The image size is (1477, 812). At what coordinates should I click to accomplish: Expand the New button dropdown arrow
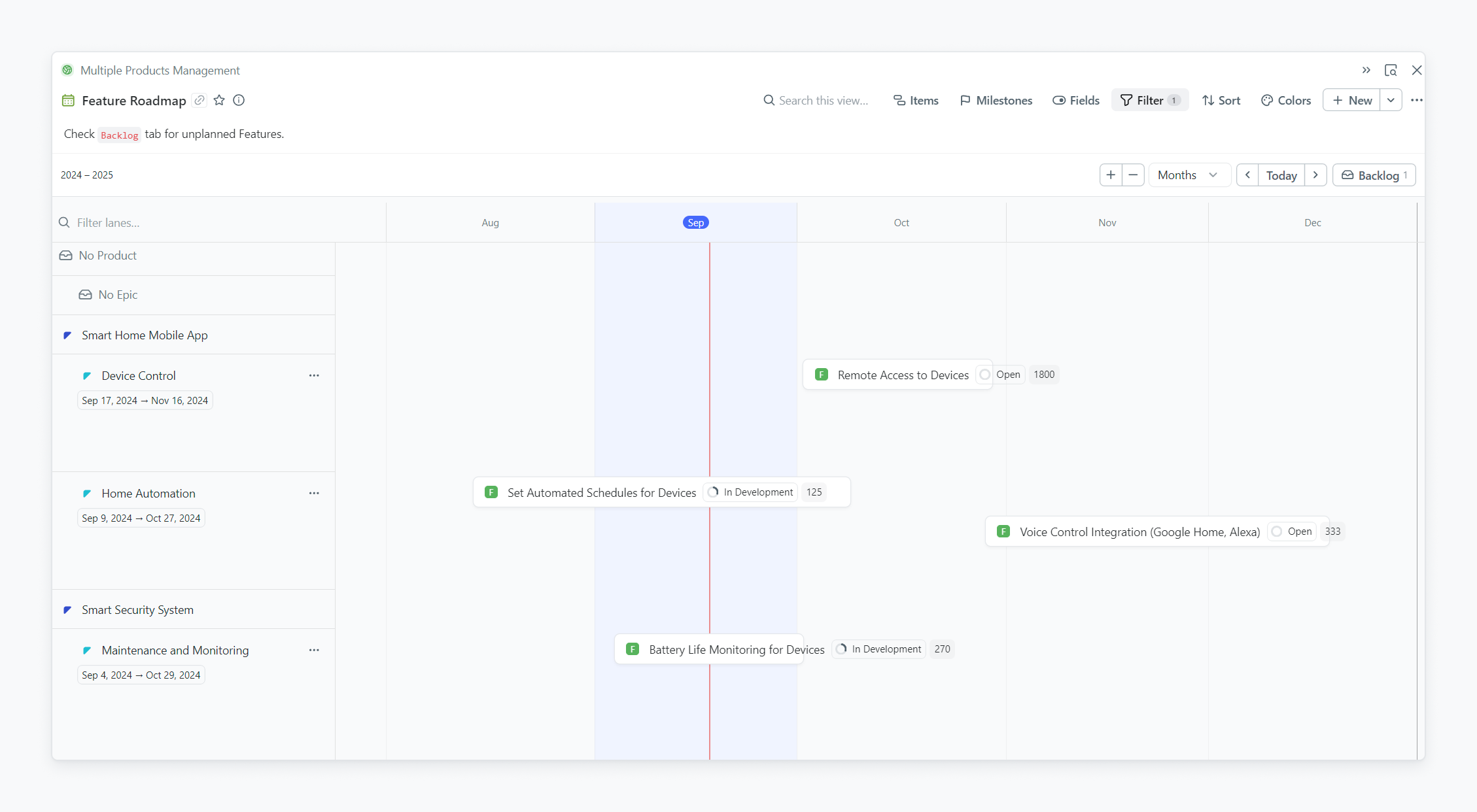[1391, 100]
